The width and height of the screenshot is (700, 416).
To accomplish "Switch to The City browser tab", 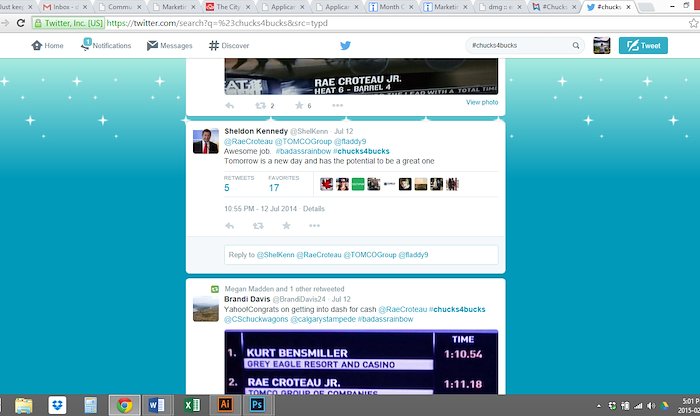I will pos(226,7).
